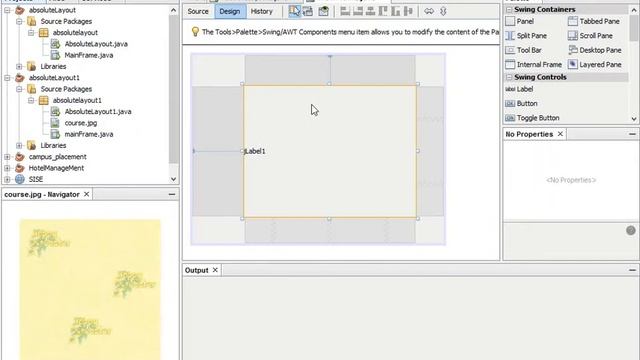Minimize the Properties panel

pyautogui.click(x=632, y=134)
